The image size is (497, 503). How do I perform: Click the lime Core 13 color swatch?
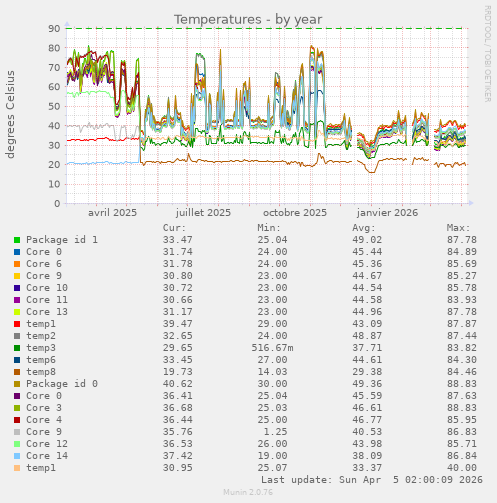click(x=17, y=312)
